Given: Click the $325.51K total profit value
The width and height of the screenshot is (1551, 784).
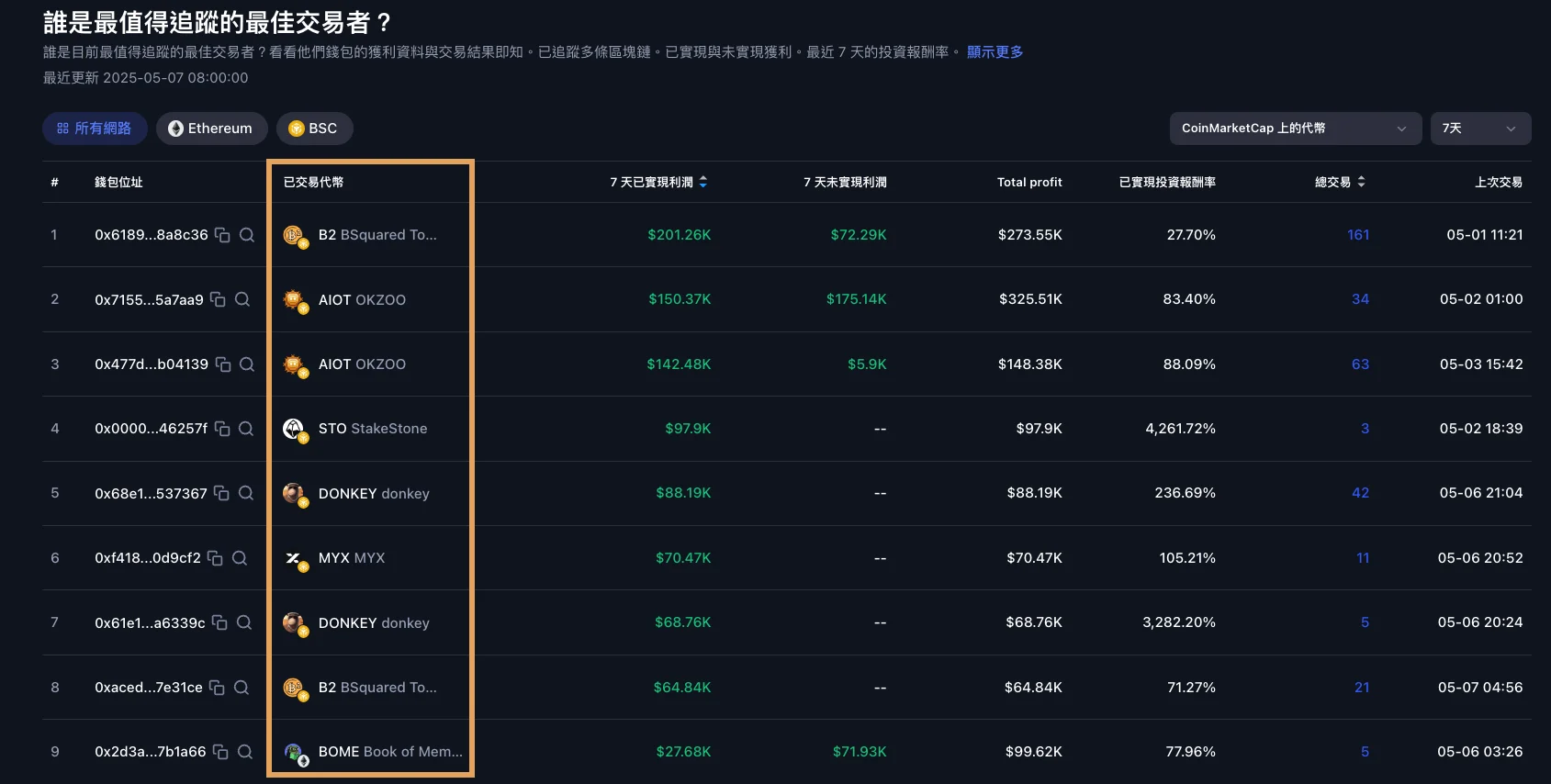Looking at the screenshot, I should coord(1030,299).
